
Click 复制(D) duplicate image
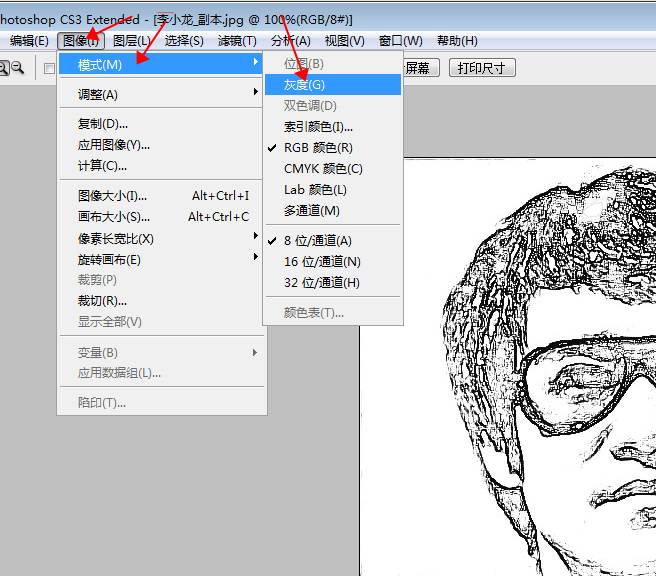coord(103,124)
